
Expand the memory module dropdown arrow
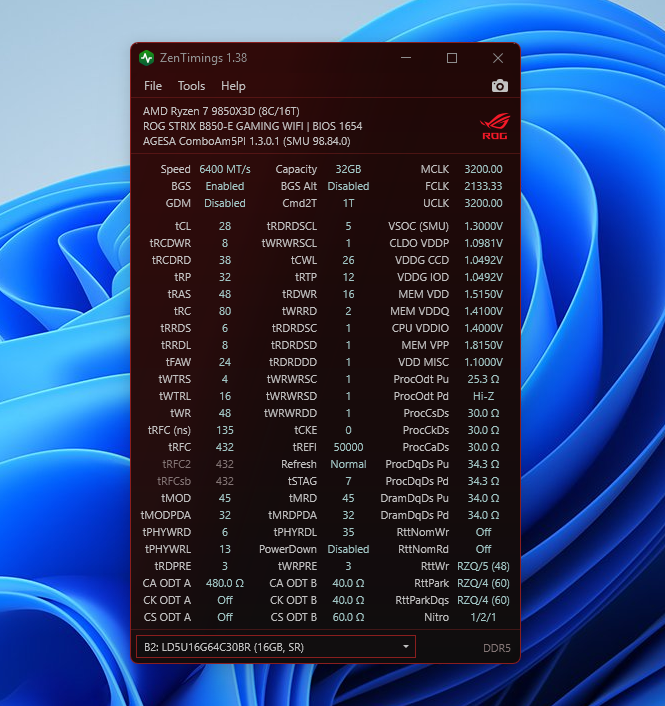click(x=406, y=647)
